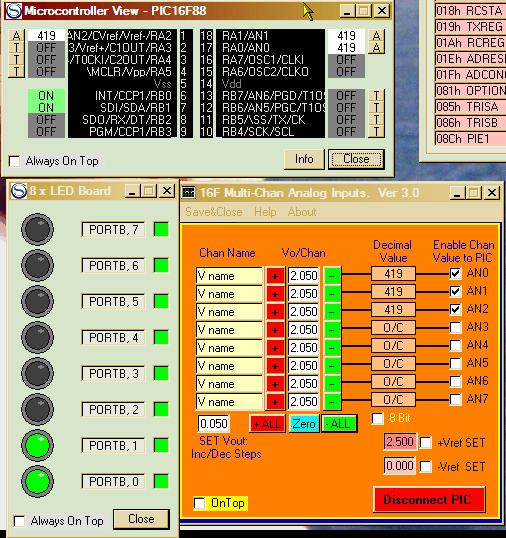Click the lit LED for PORTB, 0
This screenshot has height=538, width=506.
pyautogui.click(x=37, y=481)
